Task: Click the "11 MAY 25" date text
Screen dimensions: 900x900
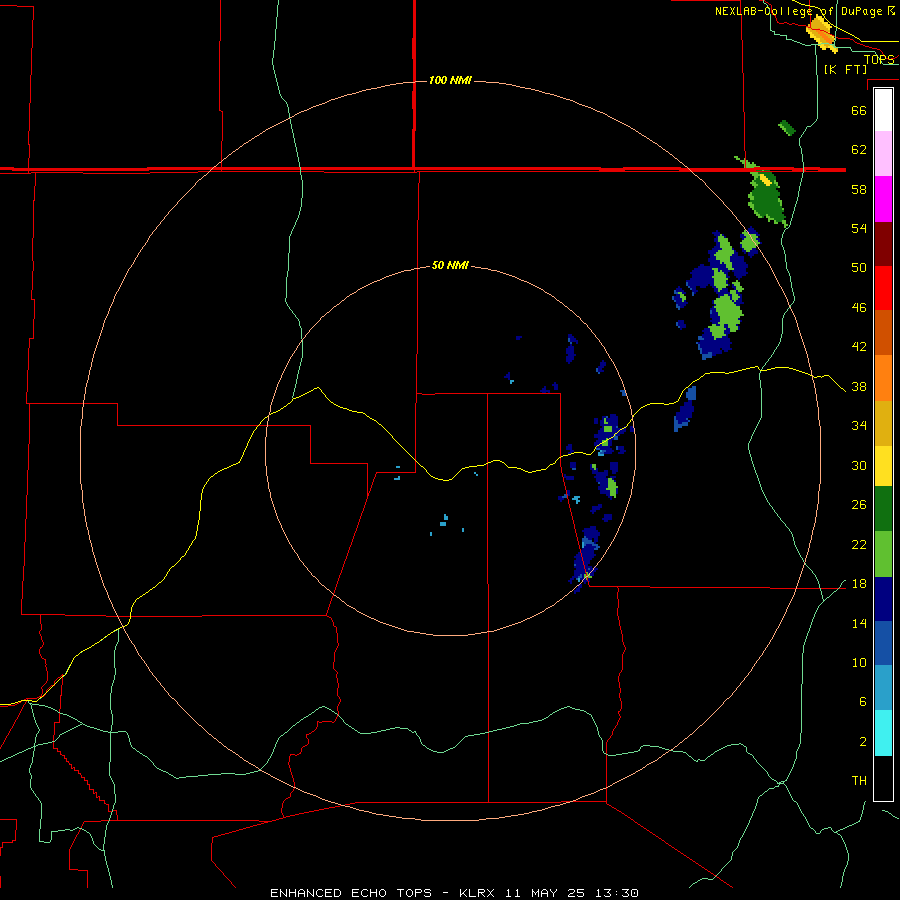Action: (x=545, y=893)
